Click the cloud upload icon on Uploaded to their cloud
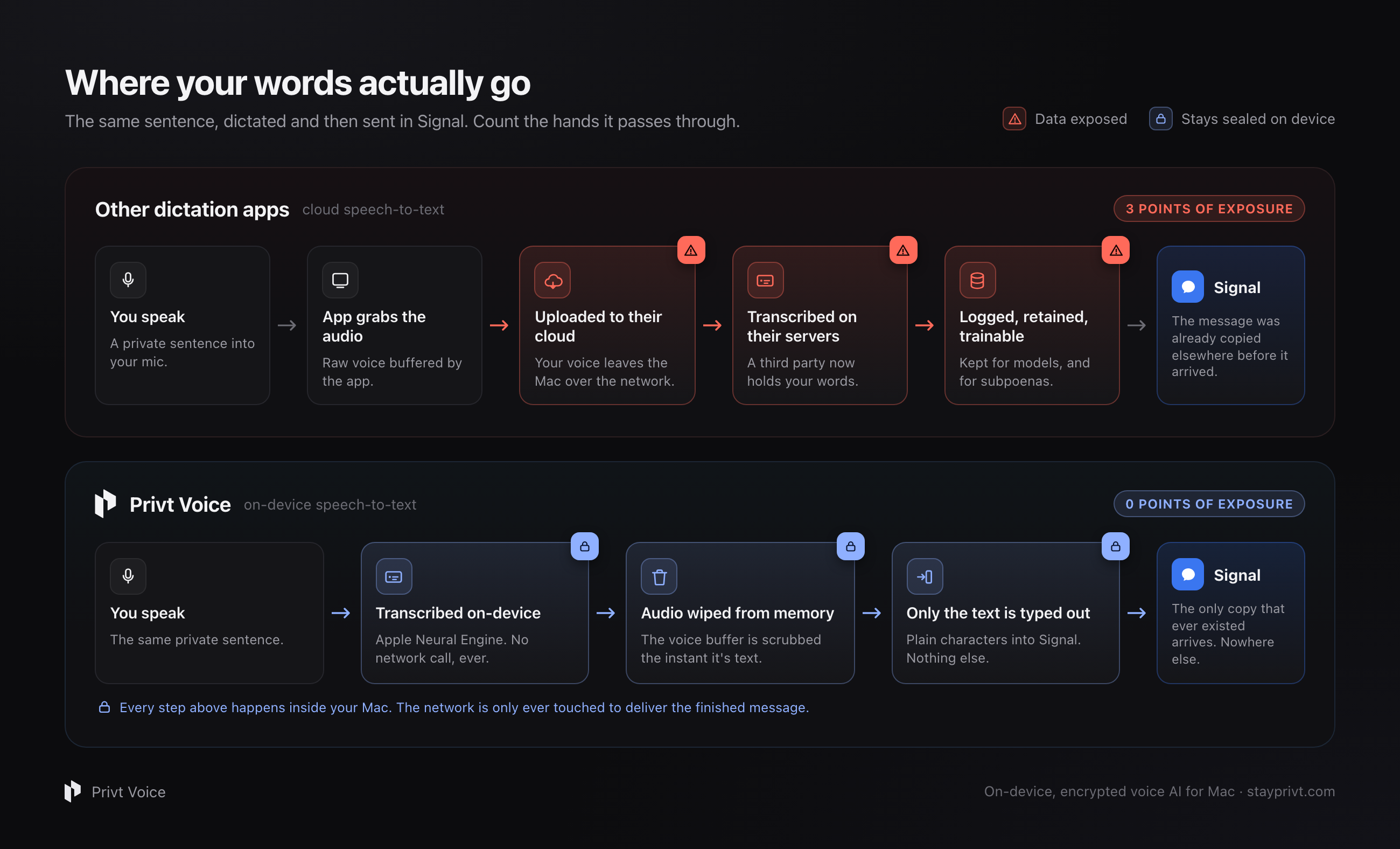Screen dimensions: 1400x849 [552, 280]
